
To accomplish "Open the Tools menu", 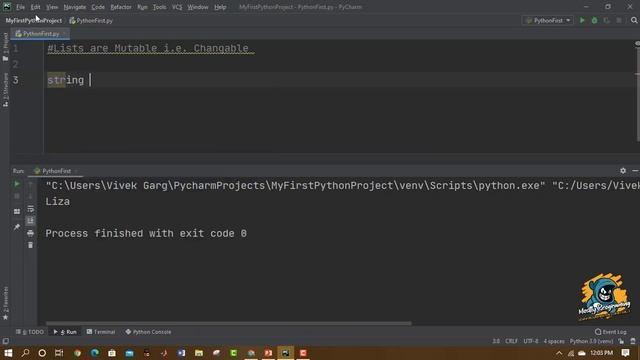I will 160,7.
